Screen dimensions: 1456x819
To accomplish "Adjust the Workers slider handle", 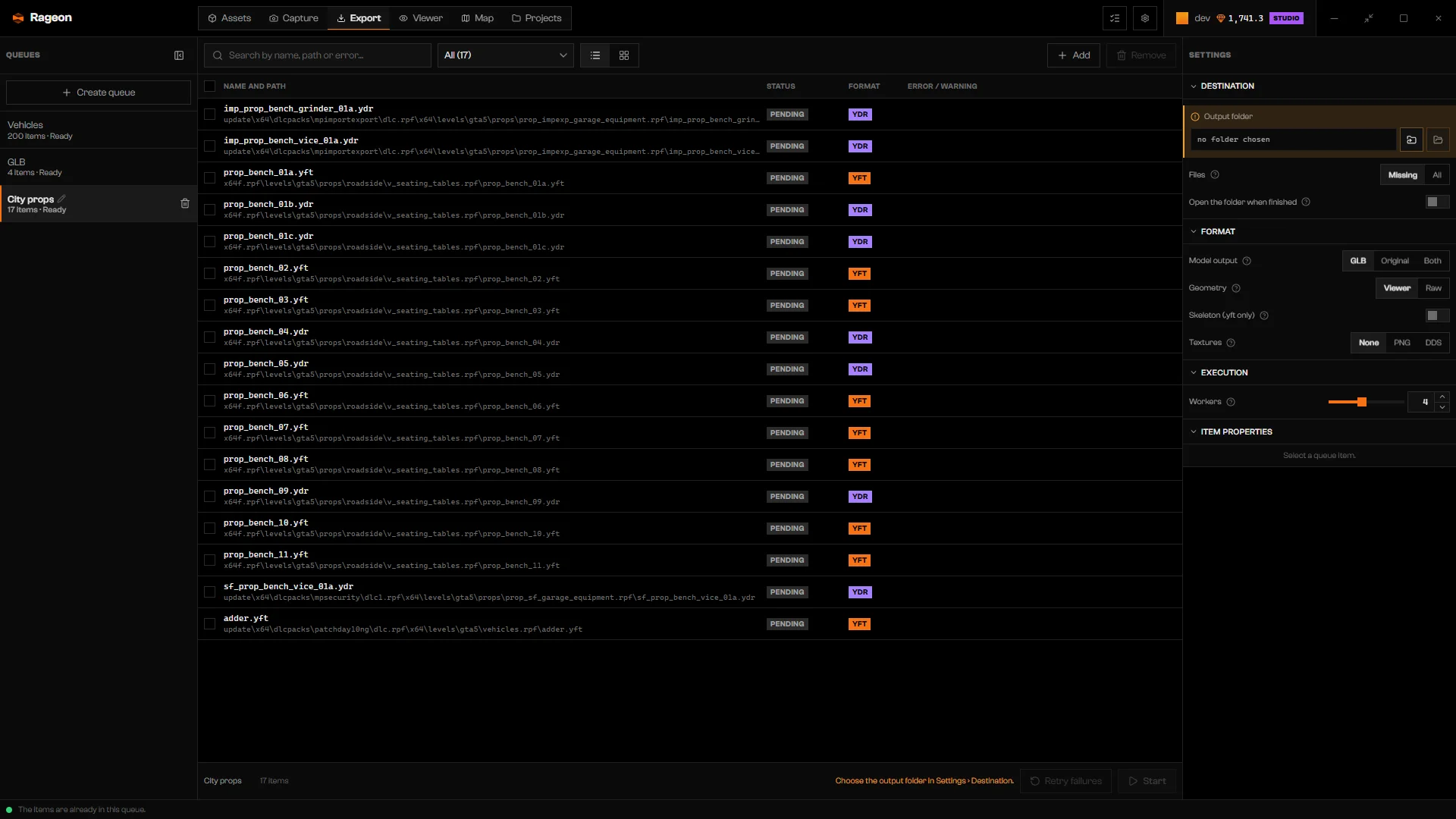I will point(1362,402).
